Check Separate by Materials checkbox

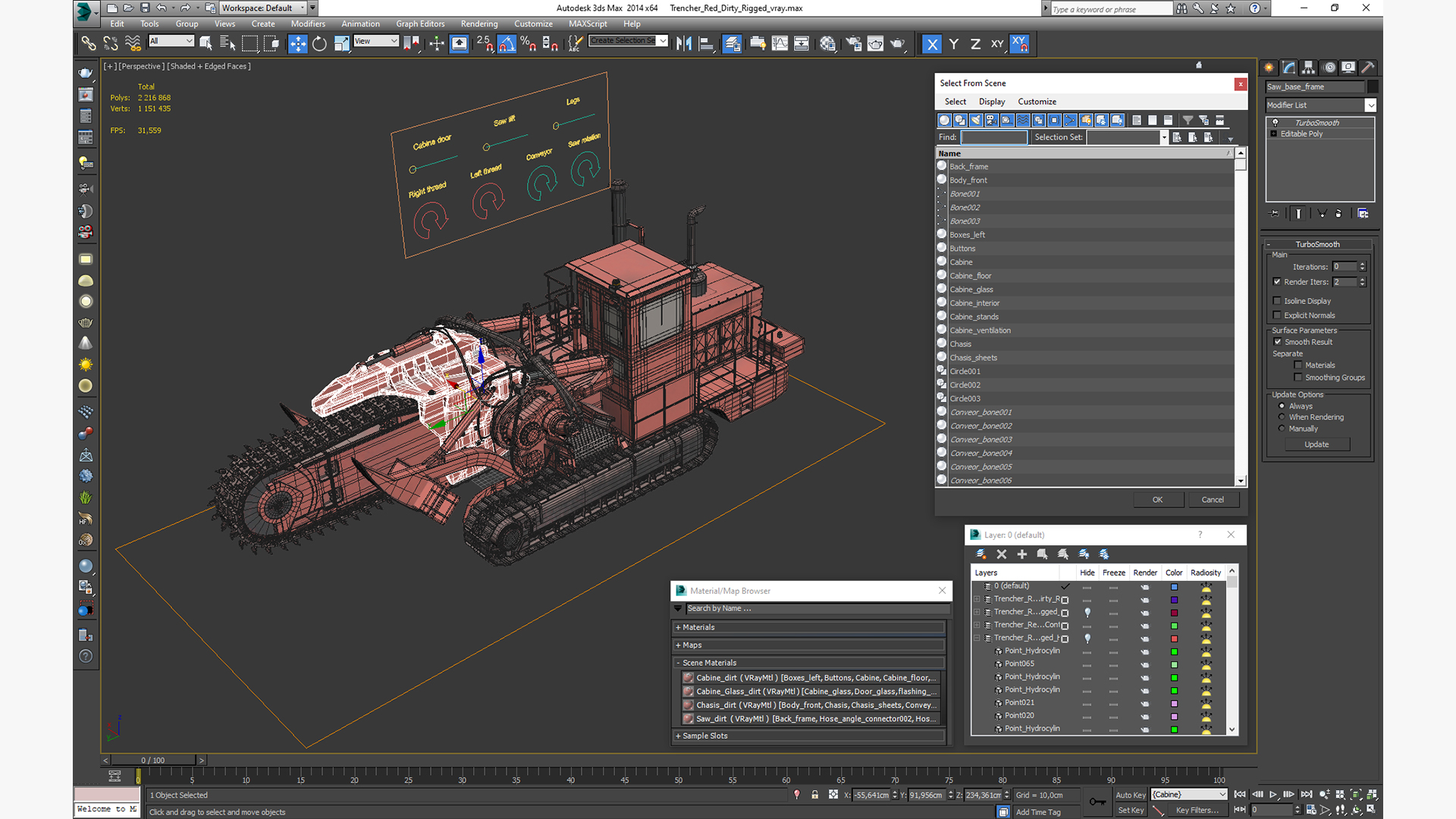point(1298,366)
